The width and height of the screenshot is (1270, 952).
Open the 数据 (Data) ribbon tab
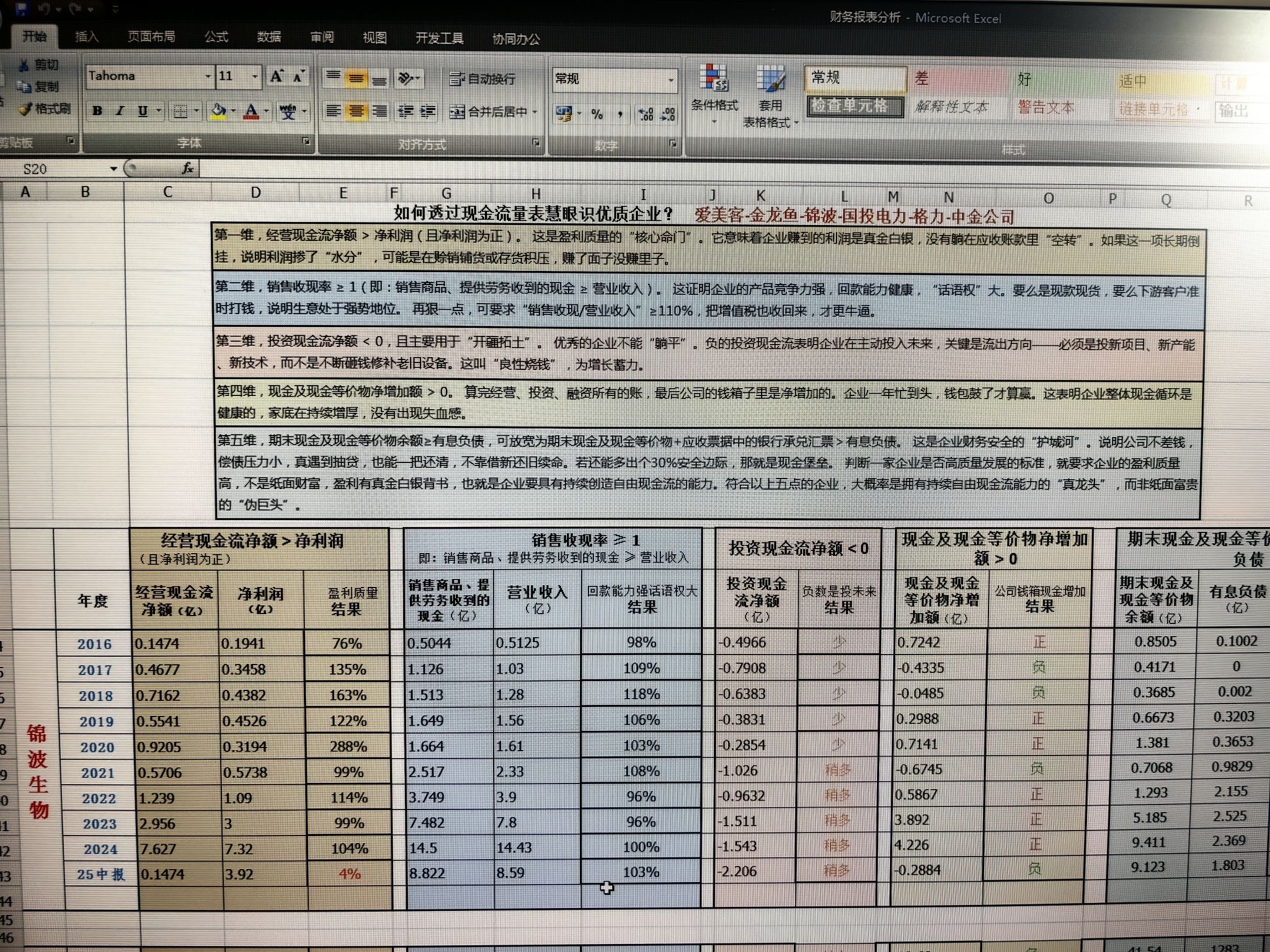click(x=269, y=37)
